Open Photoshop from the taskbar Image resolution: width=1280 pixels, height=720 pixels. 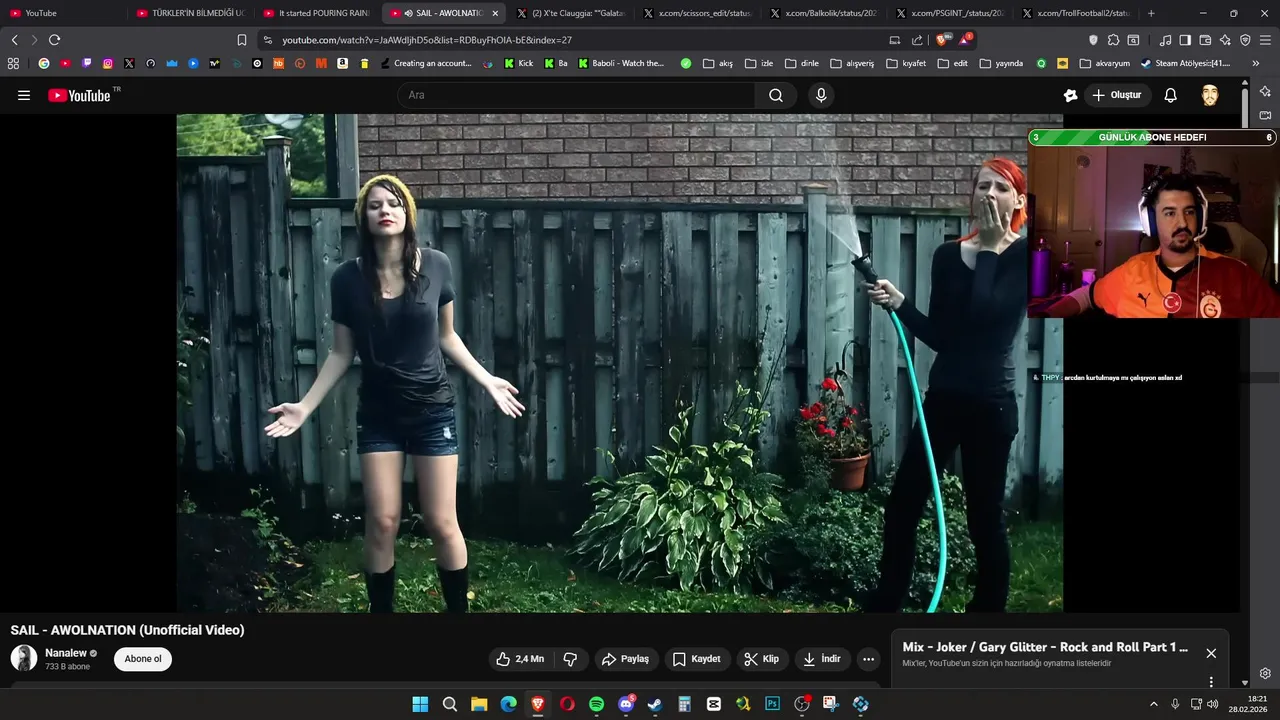(772, 704)
